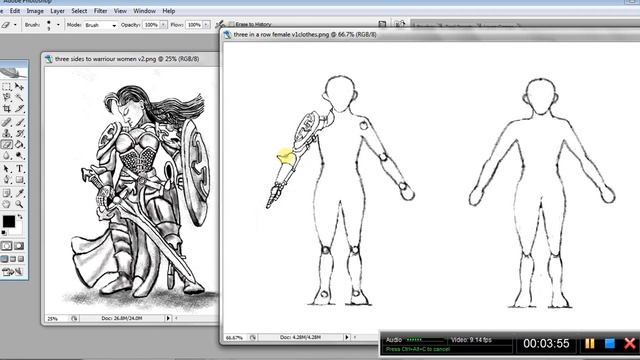Click the 25% zoom field in warriour women window

tap(56, 318)
